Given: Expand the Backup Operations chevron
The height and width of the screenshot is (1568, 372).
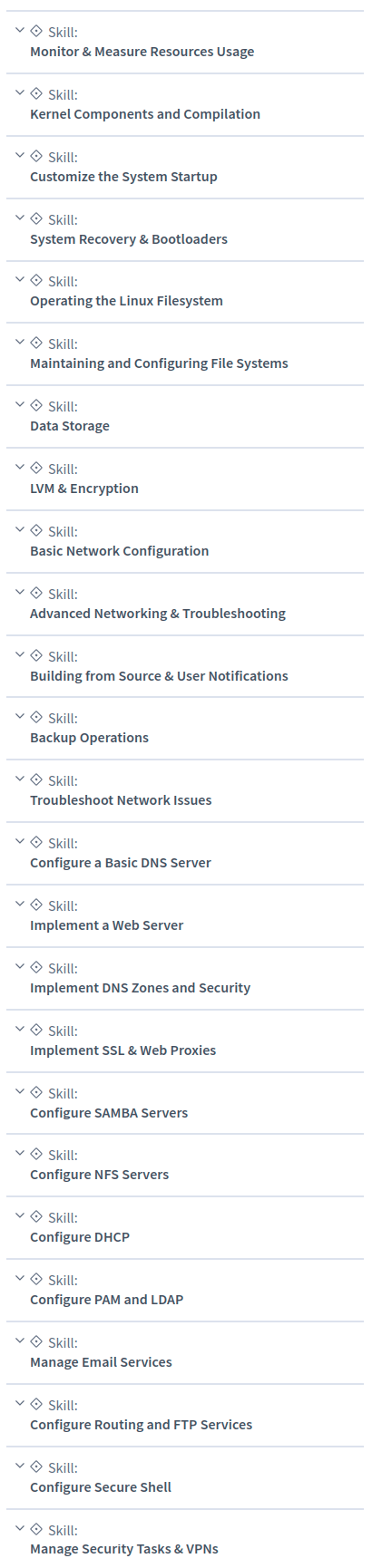Looking at the screenshot, I should (x=20, y=716).
